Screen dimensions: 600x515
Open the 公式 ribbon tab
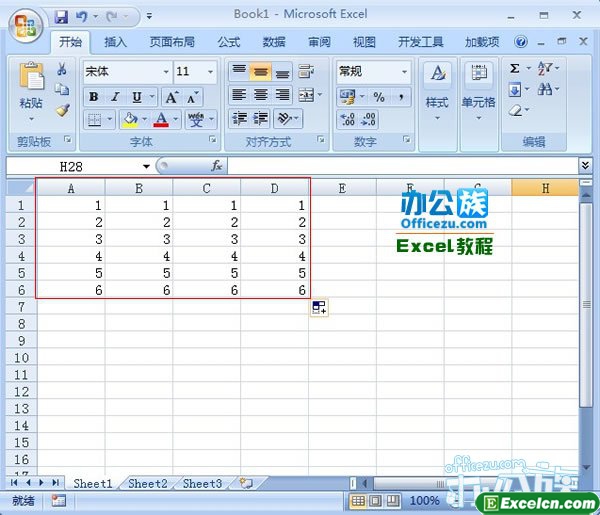coord(229,42)
